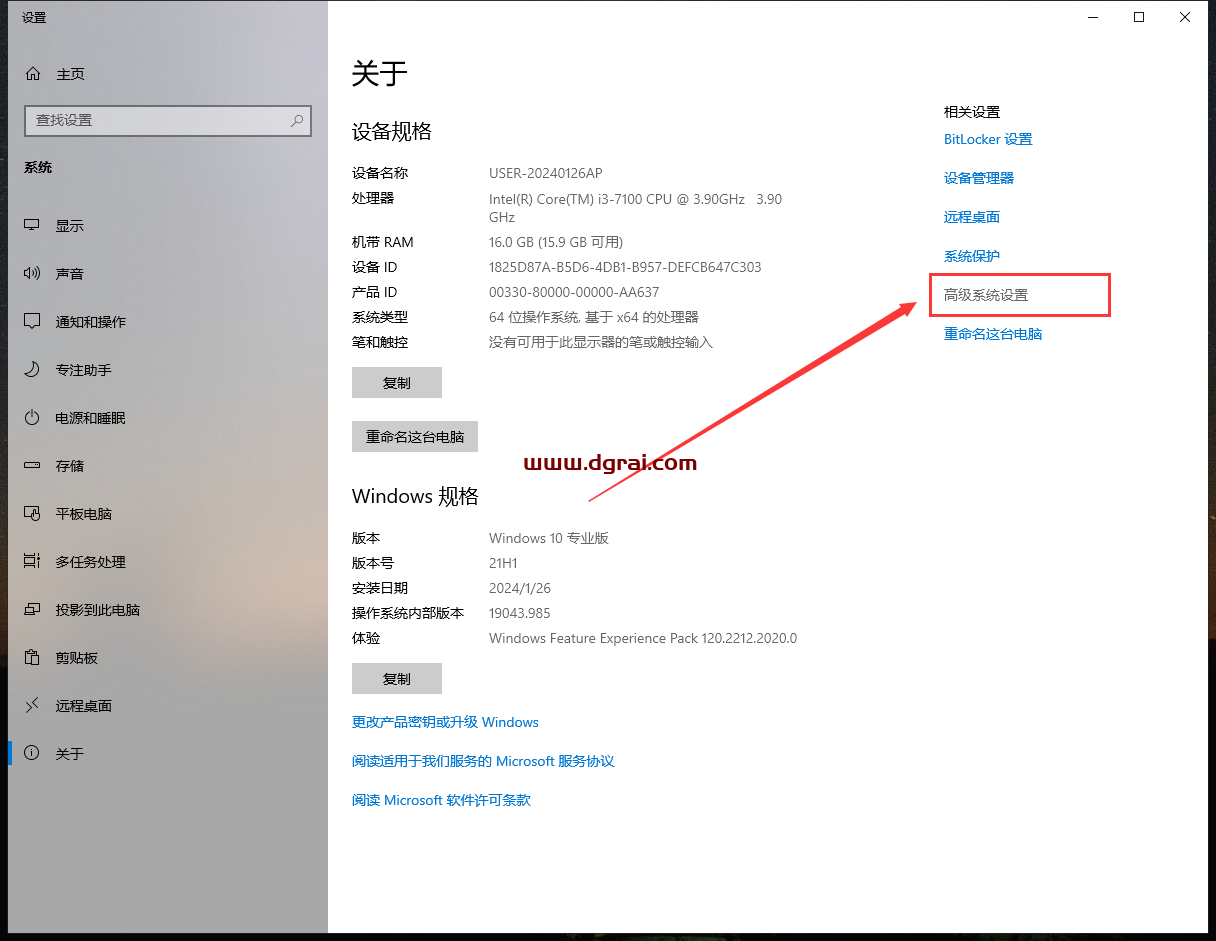Image resolution: width=1216 pixels, height=941 pixels.
Task: Click the 没有可用于此显示器的笔或触控输入 value
Action: click(x=601, y=342)
